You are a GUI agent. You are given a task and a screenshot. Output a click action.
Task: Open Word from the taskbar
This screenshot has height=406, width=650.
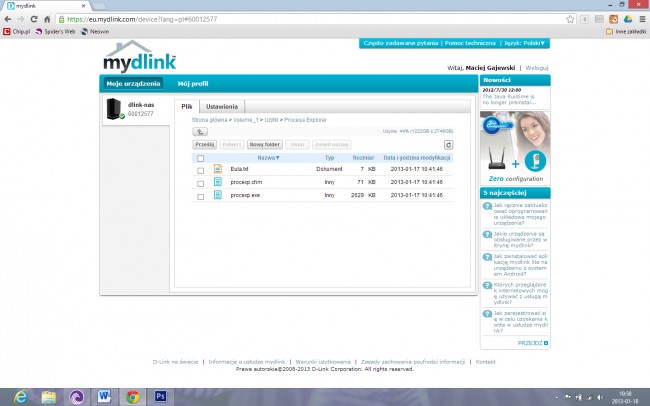tap(104, 397)
